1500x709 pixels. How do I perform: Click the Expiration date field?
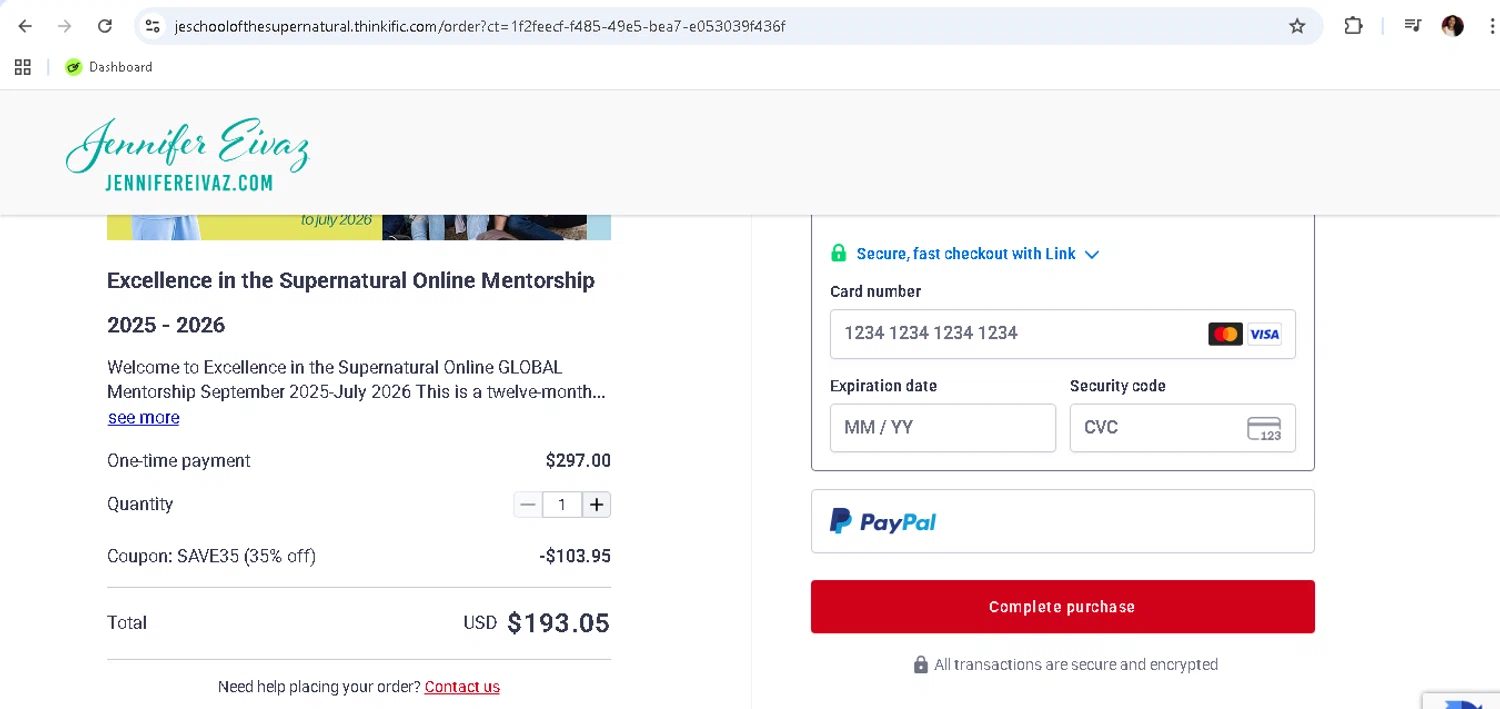(942, 428)
